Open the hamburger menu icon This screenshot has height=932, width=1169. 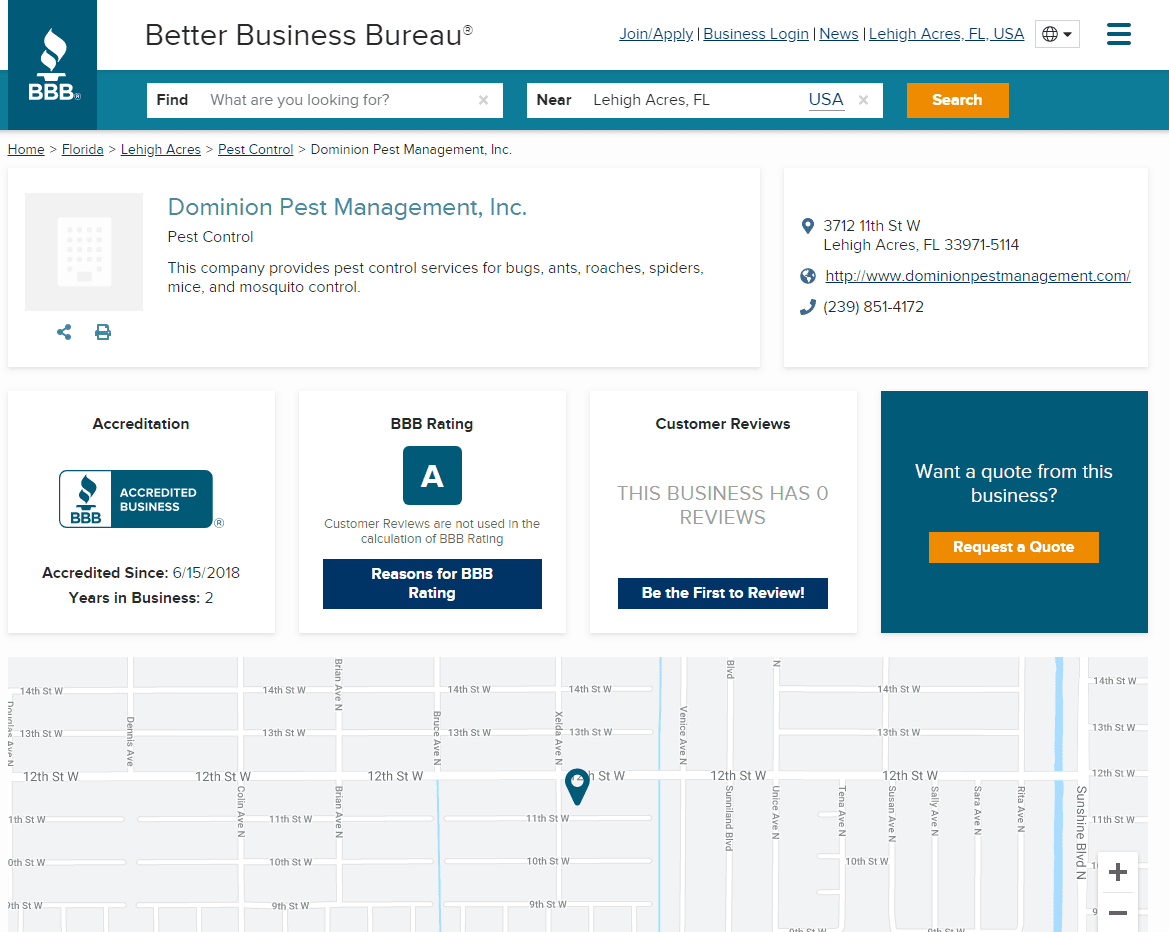pyautogui.click(x=1118, y=34)
